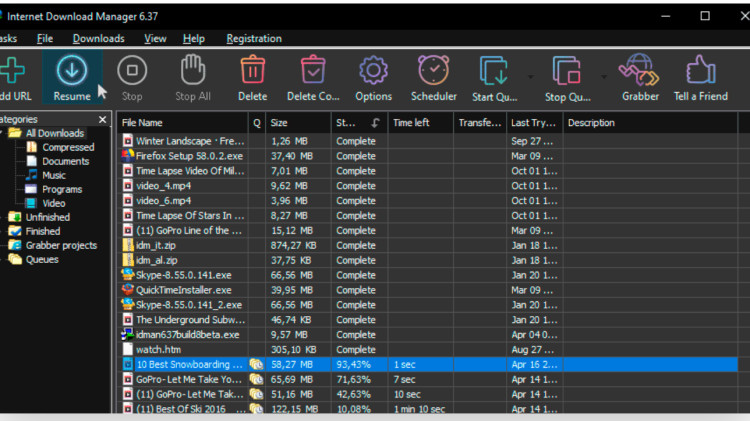Viewport: 750px width, 421px height.
Task: Expand the Start Queue dropdown arrow
Action: (x=530, y=77)
